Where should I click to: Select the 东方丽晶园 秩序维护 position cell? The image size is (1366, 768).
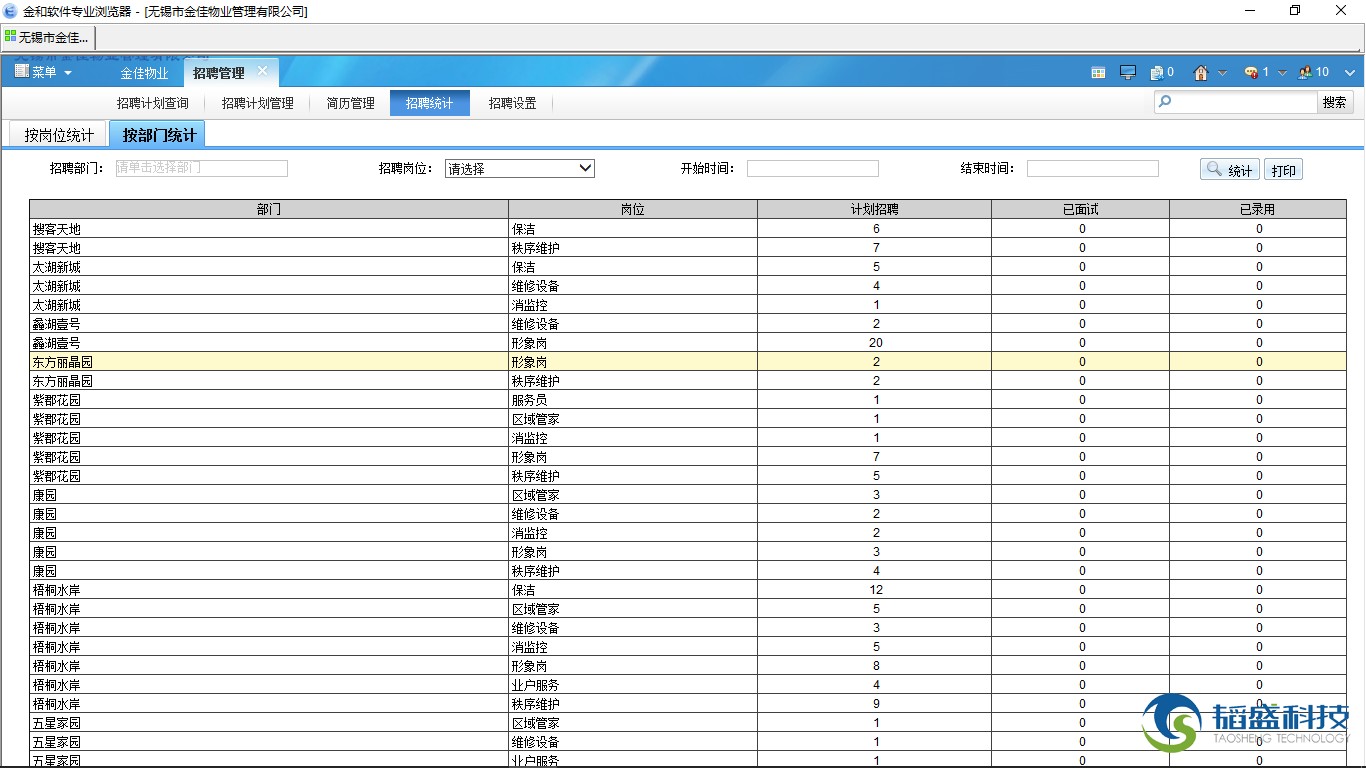click(633, 381)
